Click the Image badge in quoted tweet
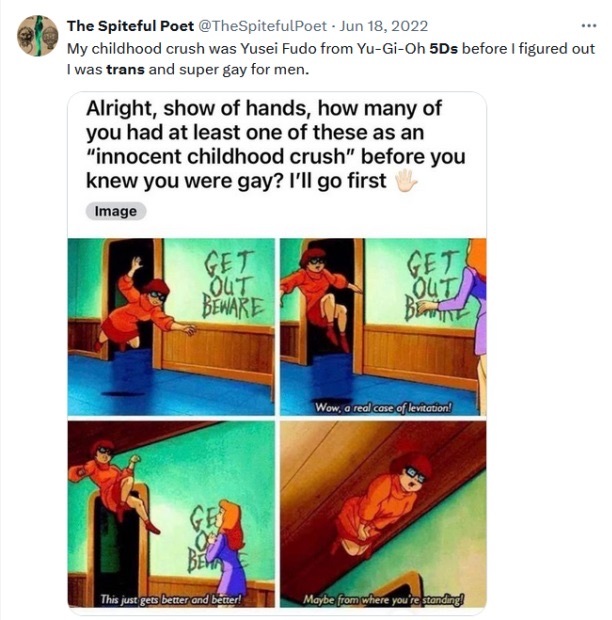612x620 pixels. (116, 211)
